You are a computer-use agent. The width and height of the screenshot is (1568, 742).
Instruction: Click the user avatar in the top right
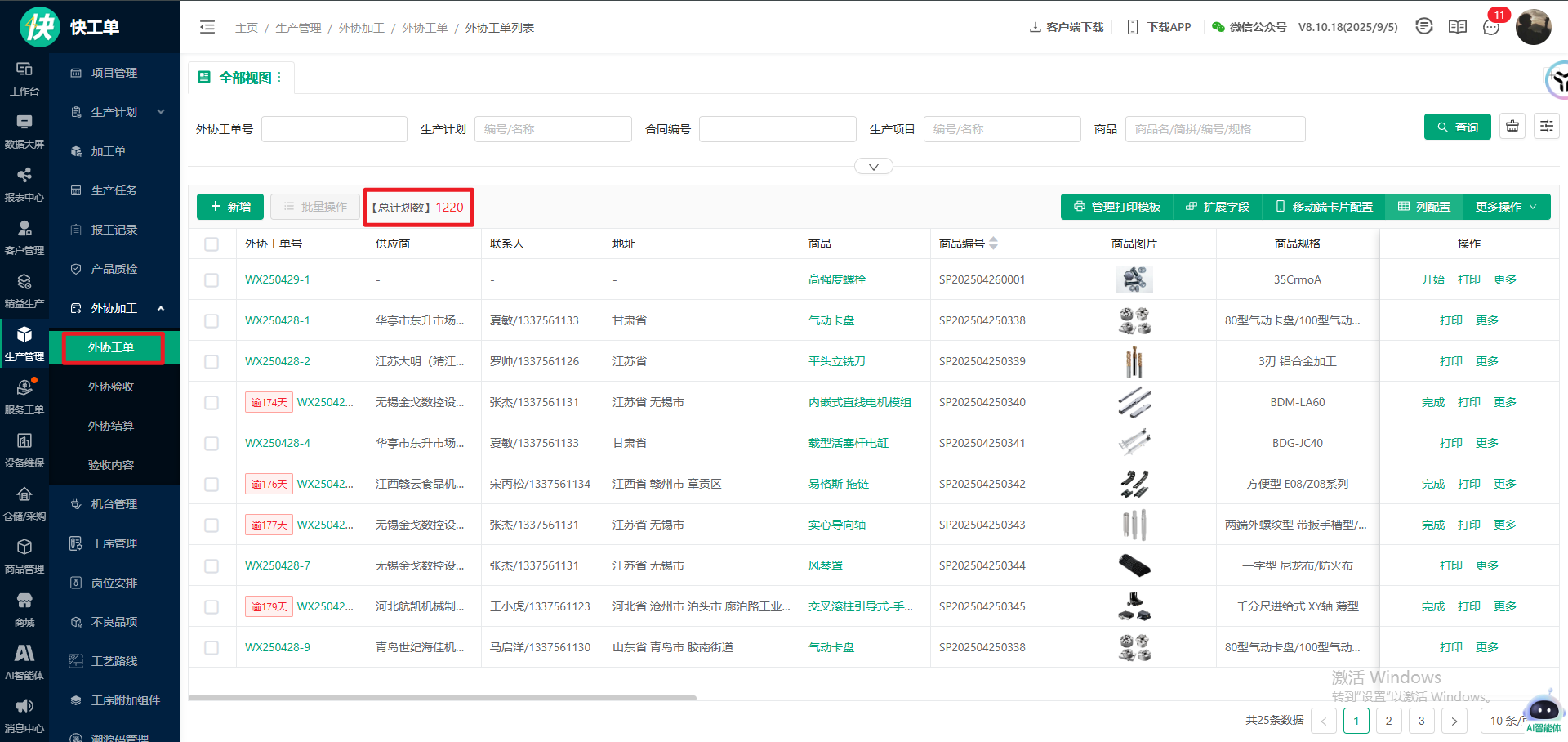[x=1533, y=27]
